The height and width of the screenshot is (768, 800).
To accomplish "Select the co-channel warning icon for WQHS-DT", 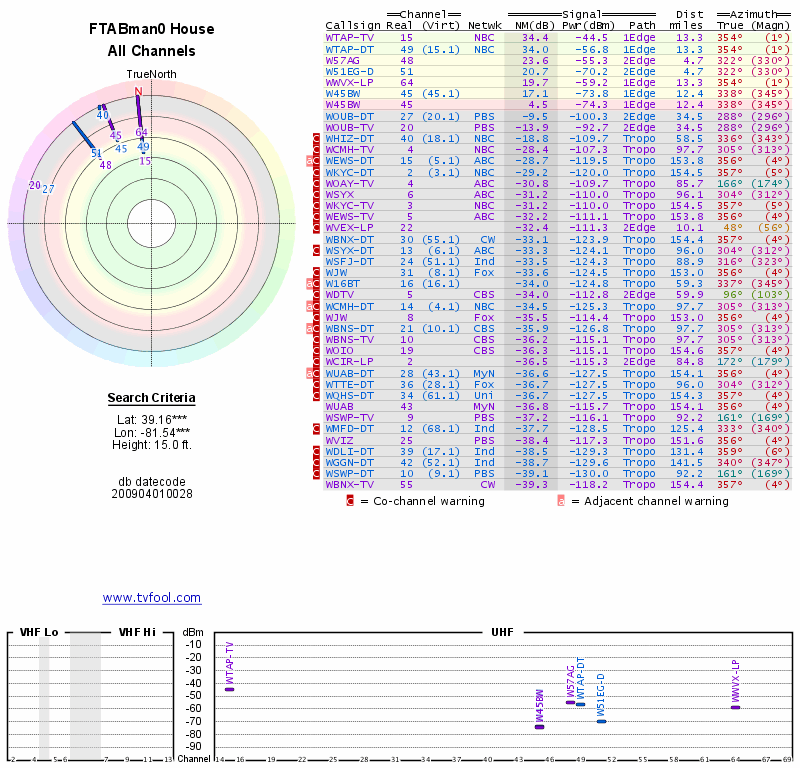I will pyautogui.click(x=316, y=395).
